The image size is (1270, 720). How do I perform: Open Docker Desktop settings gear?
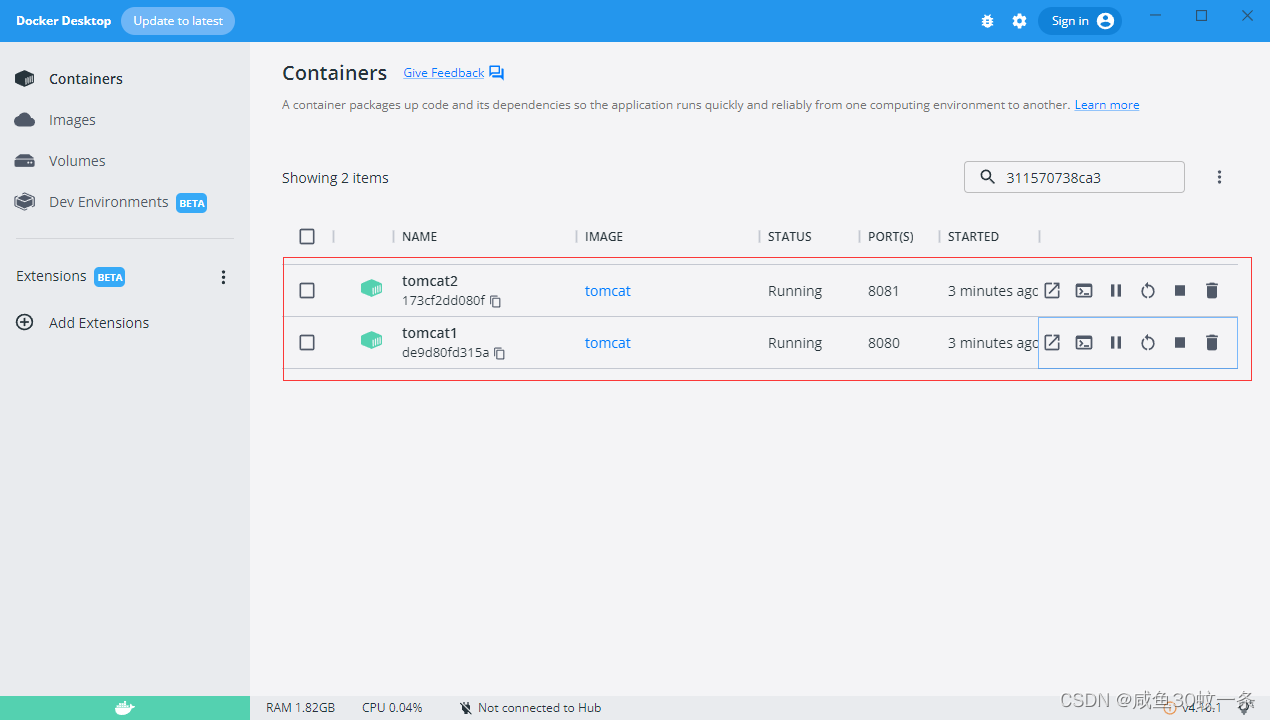[1019, 20]
